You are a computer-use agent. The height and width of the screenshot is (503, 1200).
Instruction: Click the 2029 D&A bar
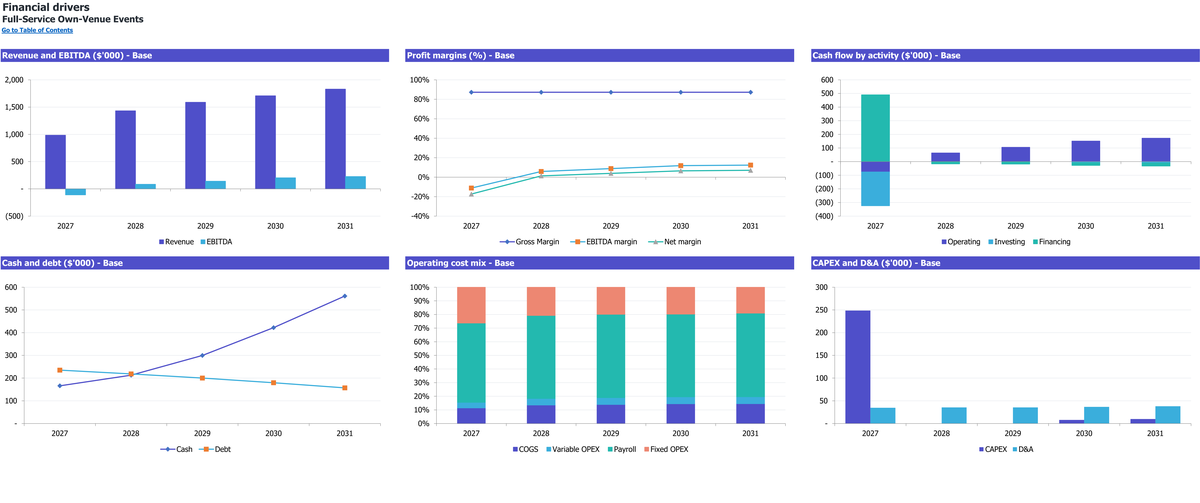coord(1025,415)
